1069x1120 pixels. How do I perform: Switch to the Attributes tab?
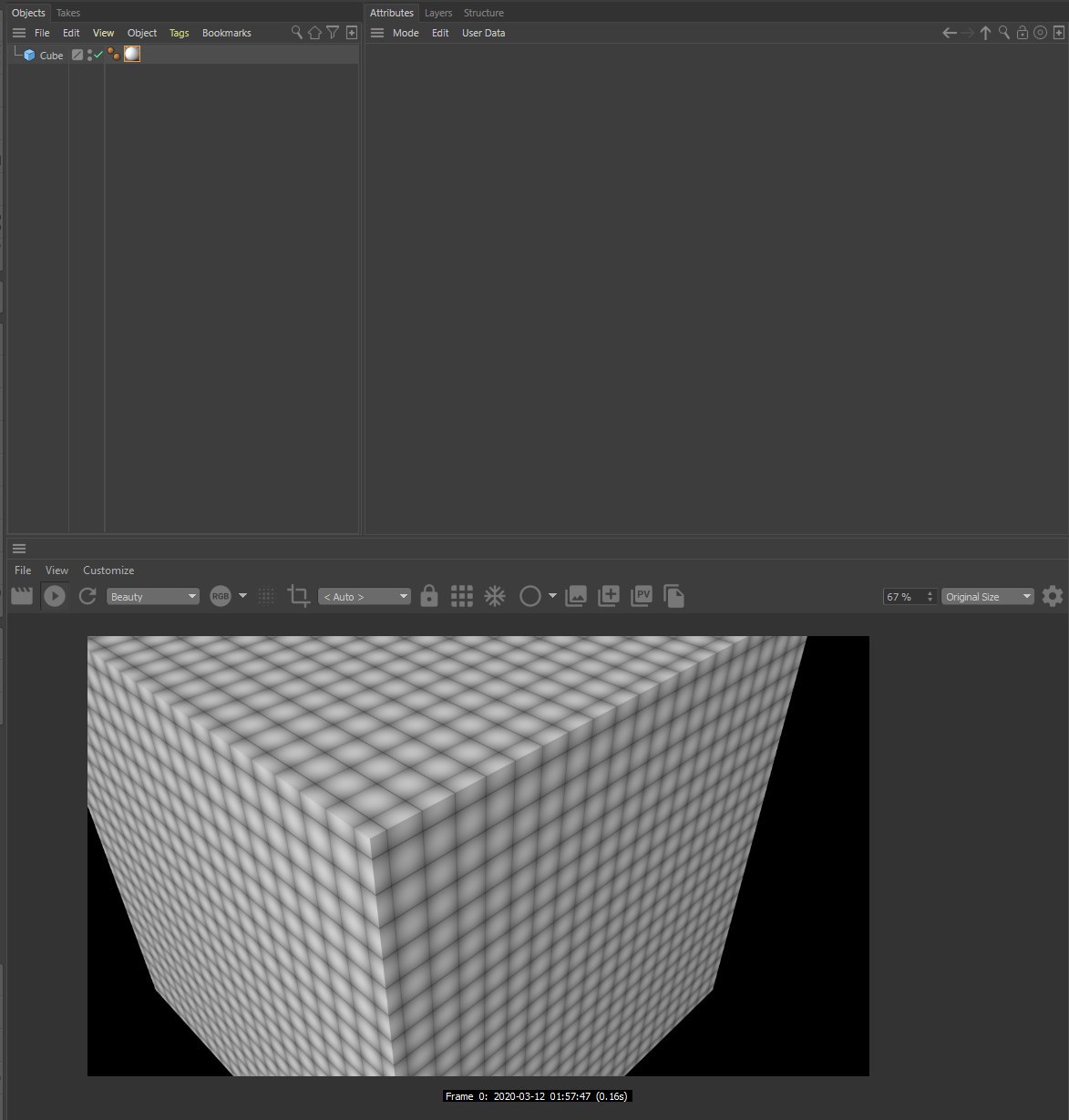coord(392,13)
